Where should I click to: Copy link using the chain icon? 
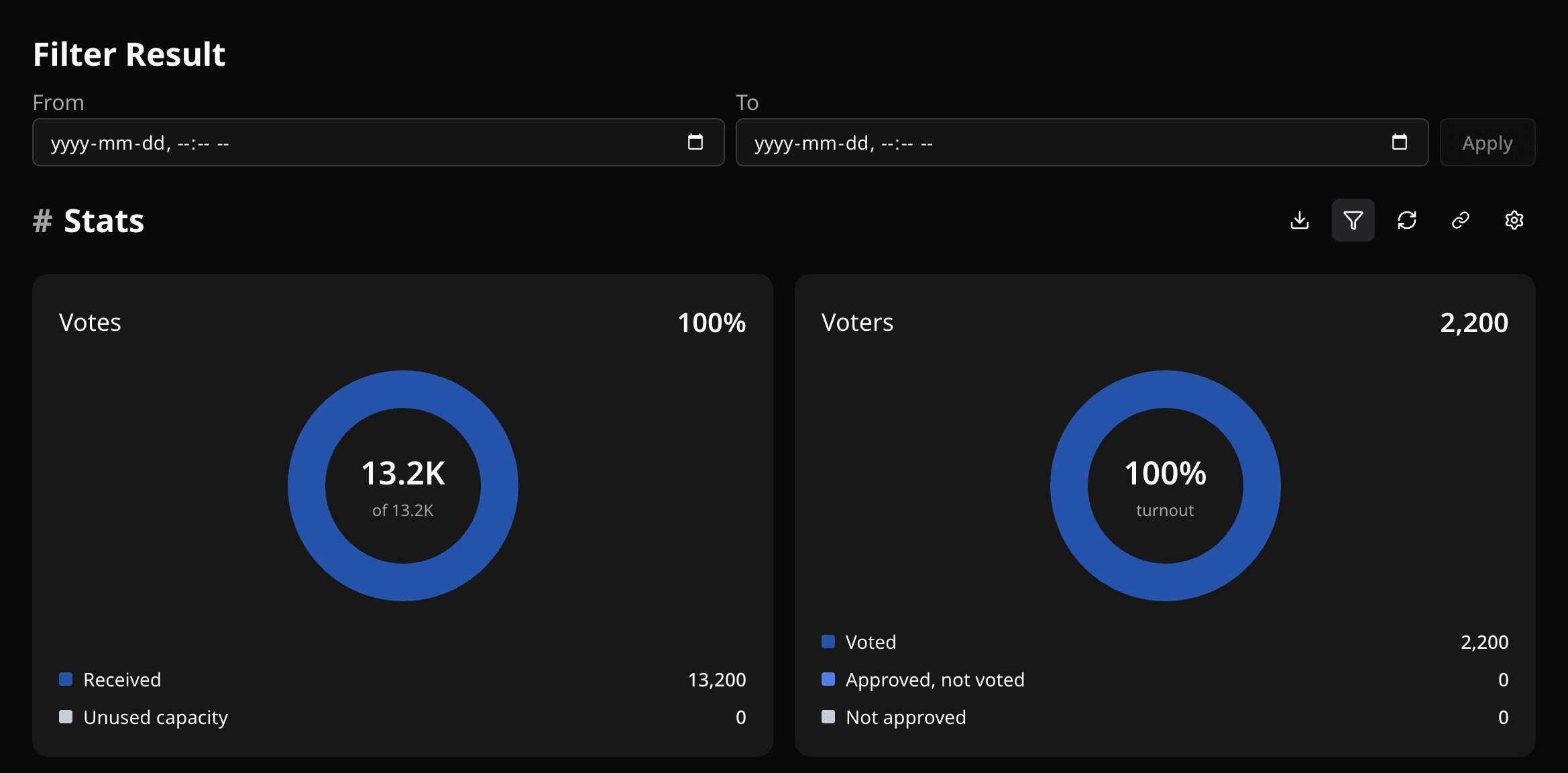(1461, 220)
